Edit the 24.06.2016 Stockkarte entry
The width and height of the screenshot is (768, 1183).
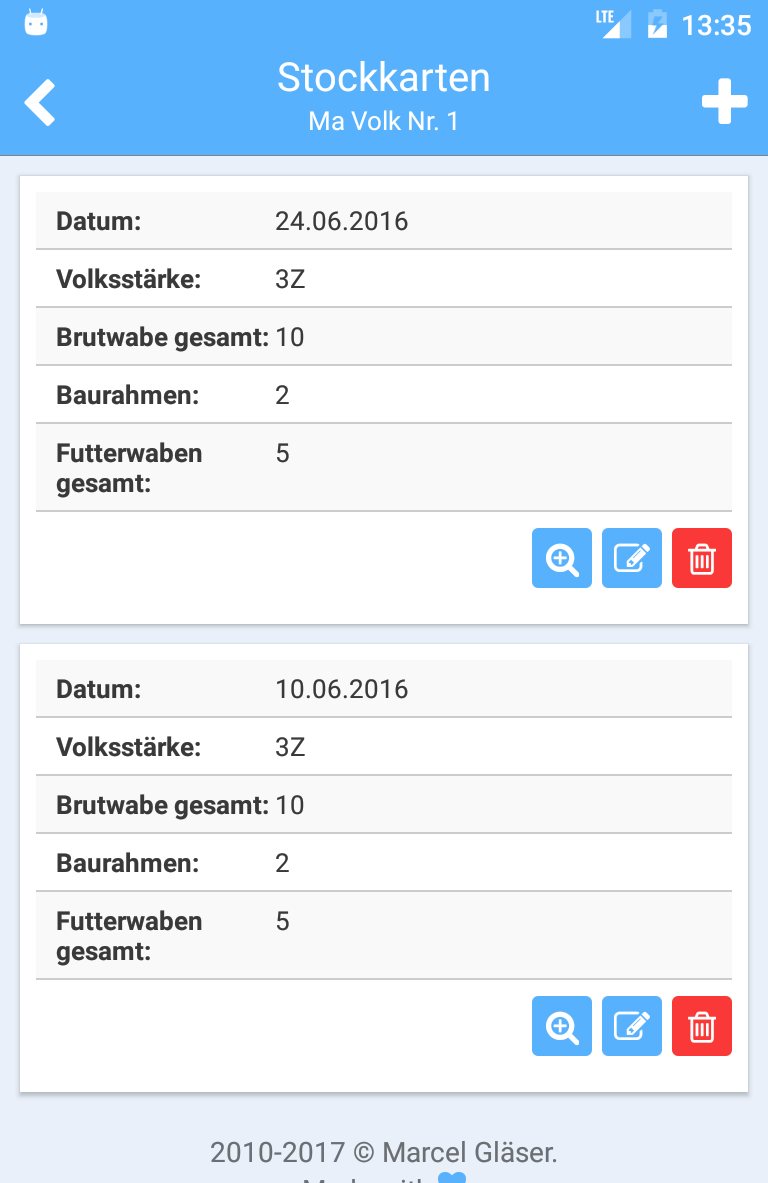pyautogui.click(x=632, y=558)
